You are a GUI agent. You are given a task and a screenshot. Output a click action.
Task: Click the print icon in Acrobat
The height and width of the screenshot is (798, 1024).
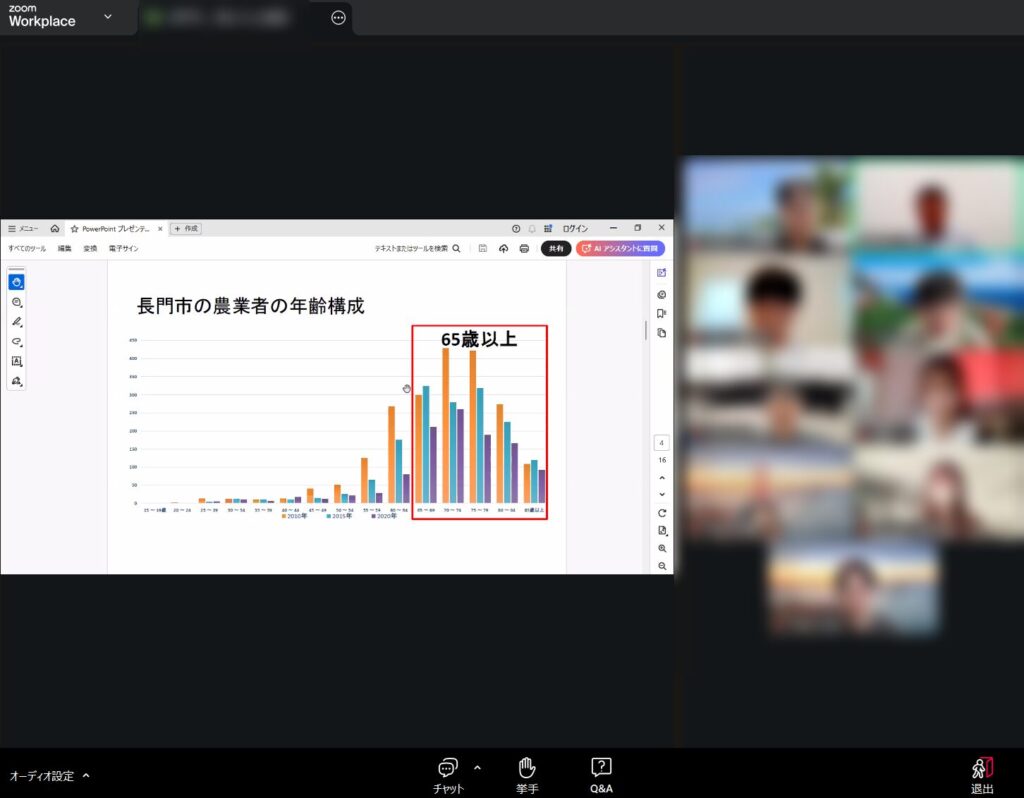[x=524, y=248]
